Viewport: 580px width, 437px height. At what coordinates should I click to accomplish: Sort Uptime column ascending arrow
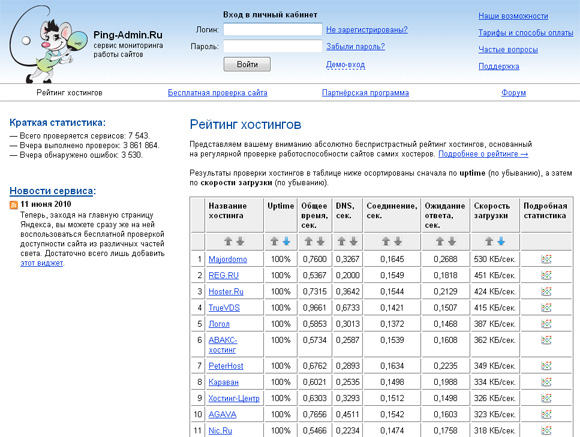274,242
